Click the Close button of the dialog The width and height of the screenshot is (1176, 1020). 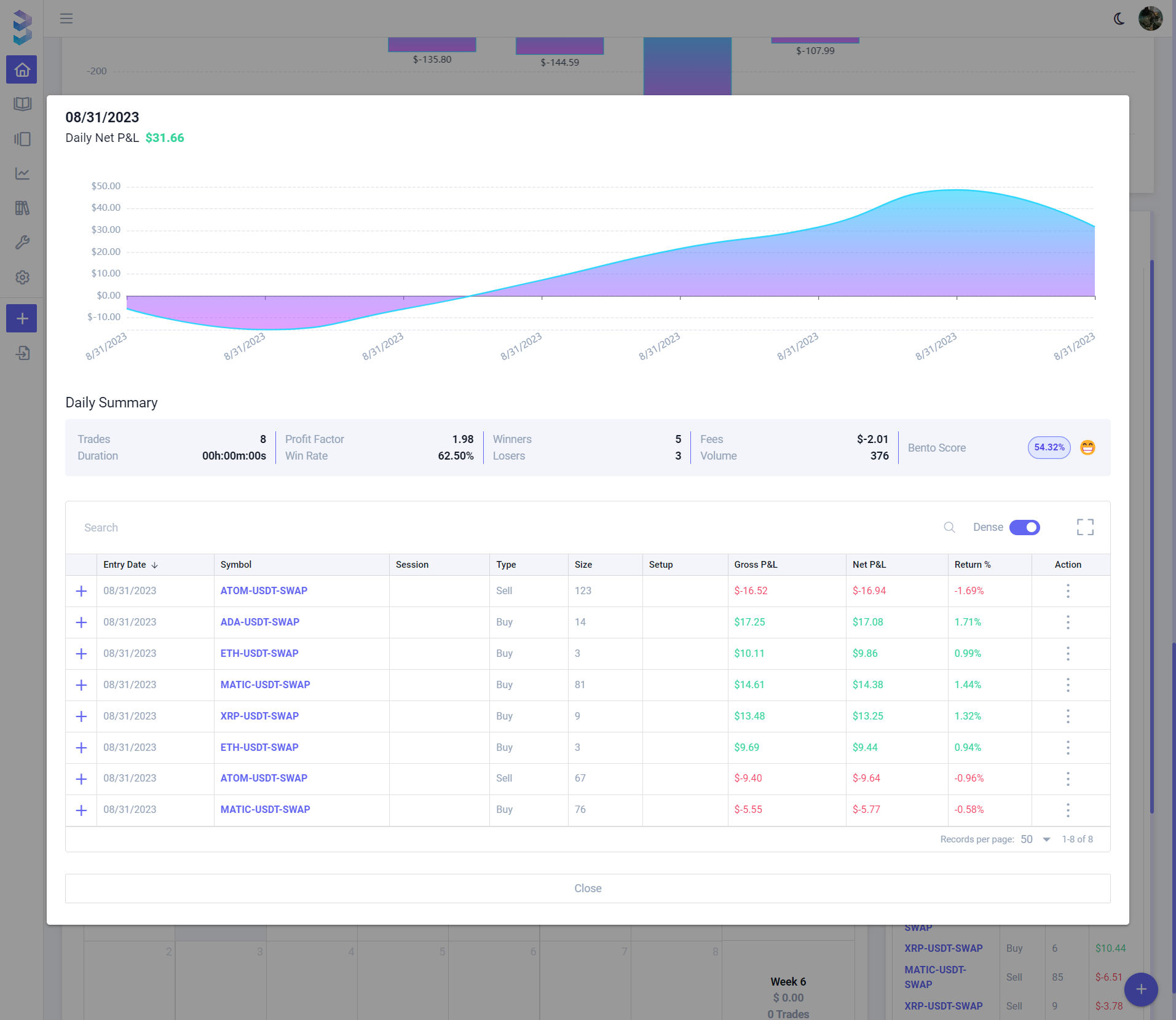[588, 889]
